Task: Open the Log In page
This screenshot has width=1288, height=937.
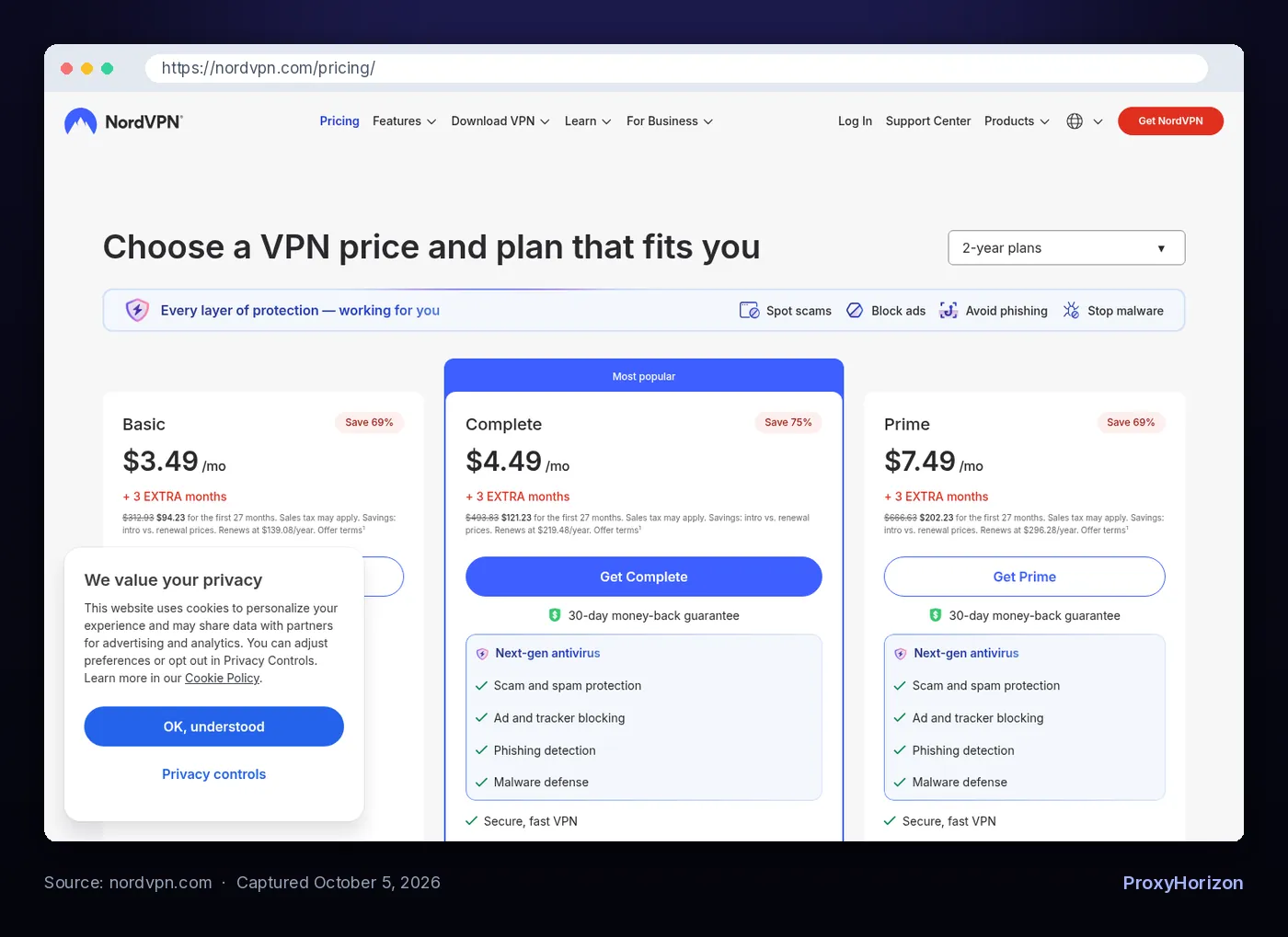Action: (855, 121)
